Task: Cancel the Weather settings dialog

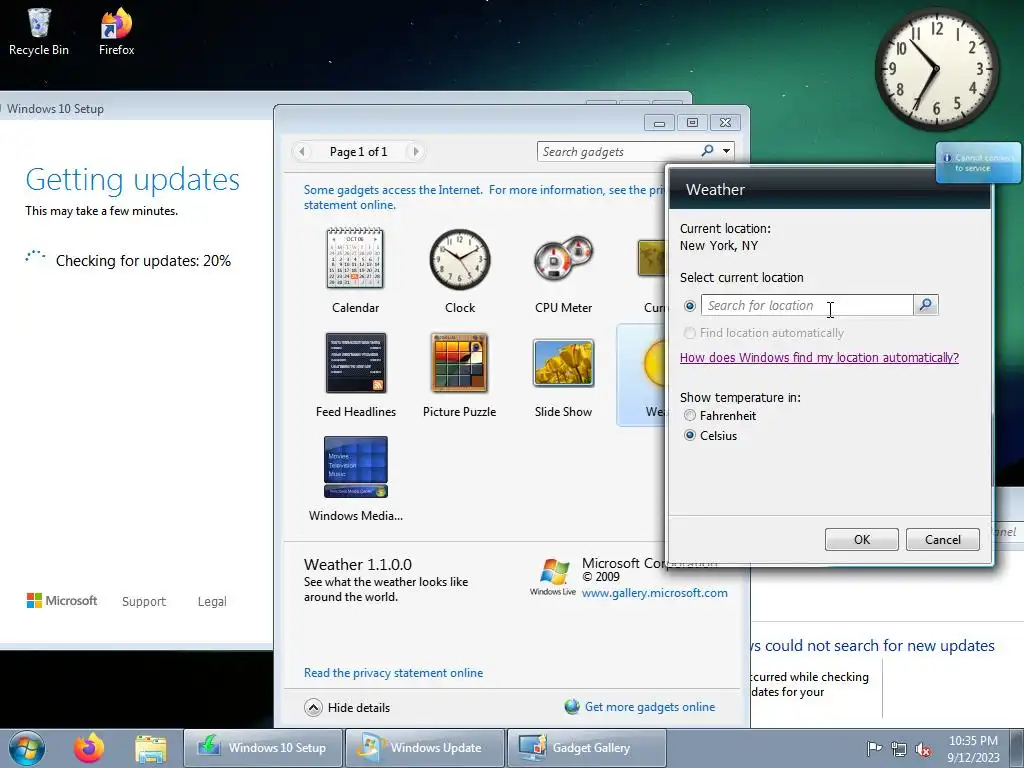Action: 942,539
